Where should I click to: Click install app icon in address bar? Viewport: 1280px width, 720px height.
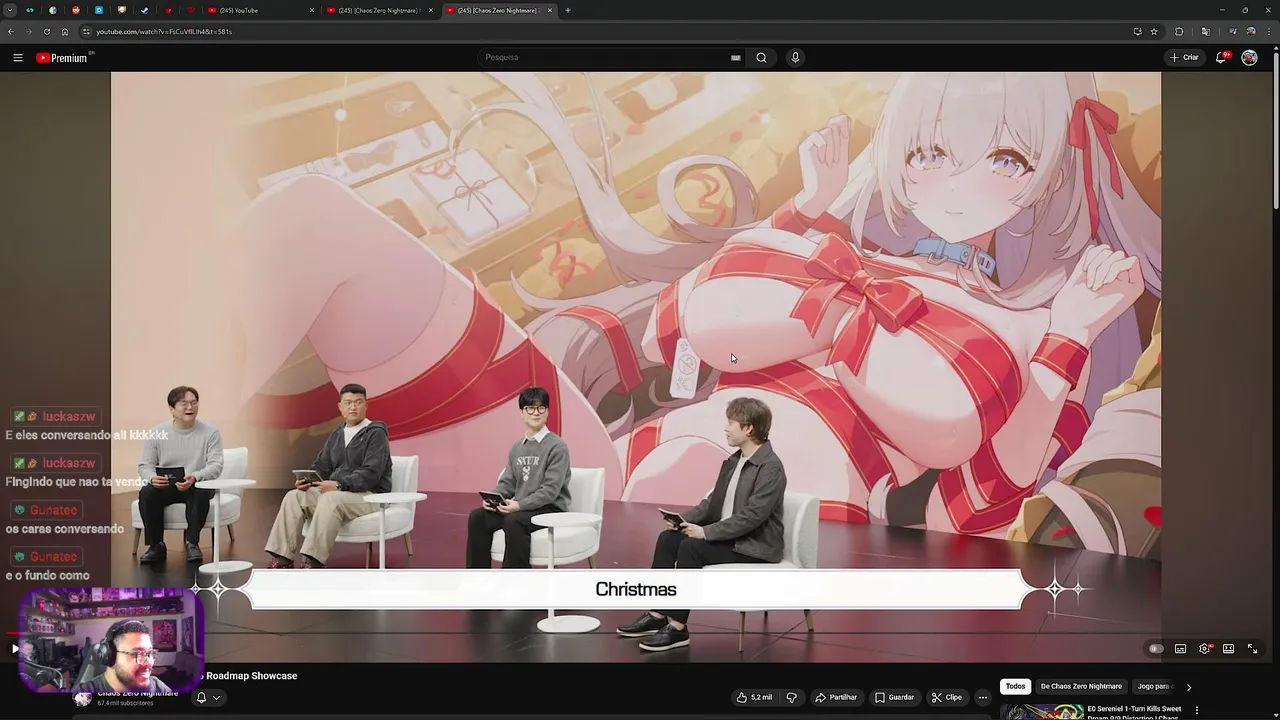(x=1137, y=31)
